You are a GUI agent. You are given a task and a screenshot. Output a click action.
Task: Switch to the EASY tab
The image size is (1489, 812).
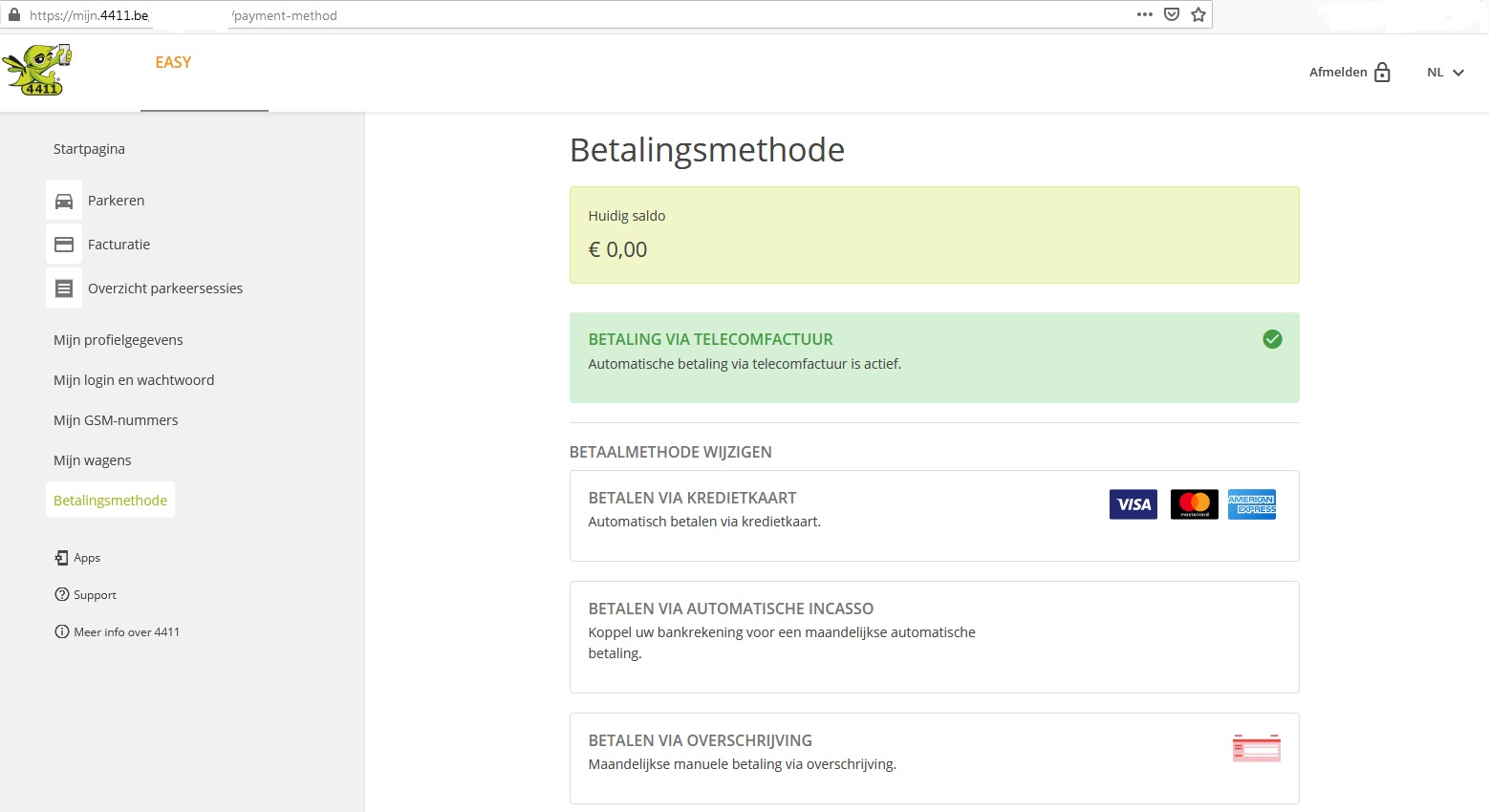click(x=173, y=62)
